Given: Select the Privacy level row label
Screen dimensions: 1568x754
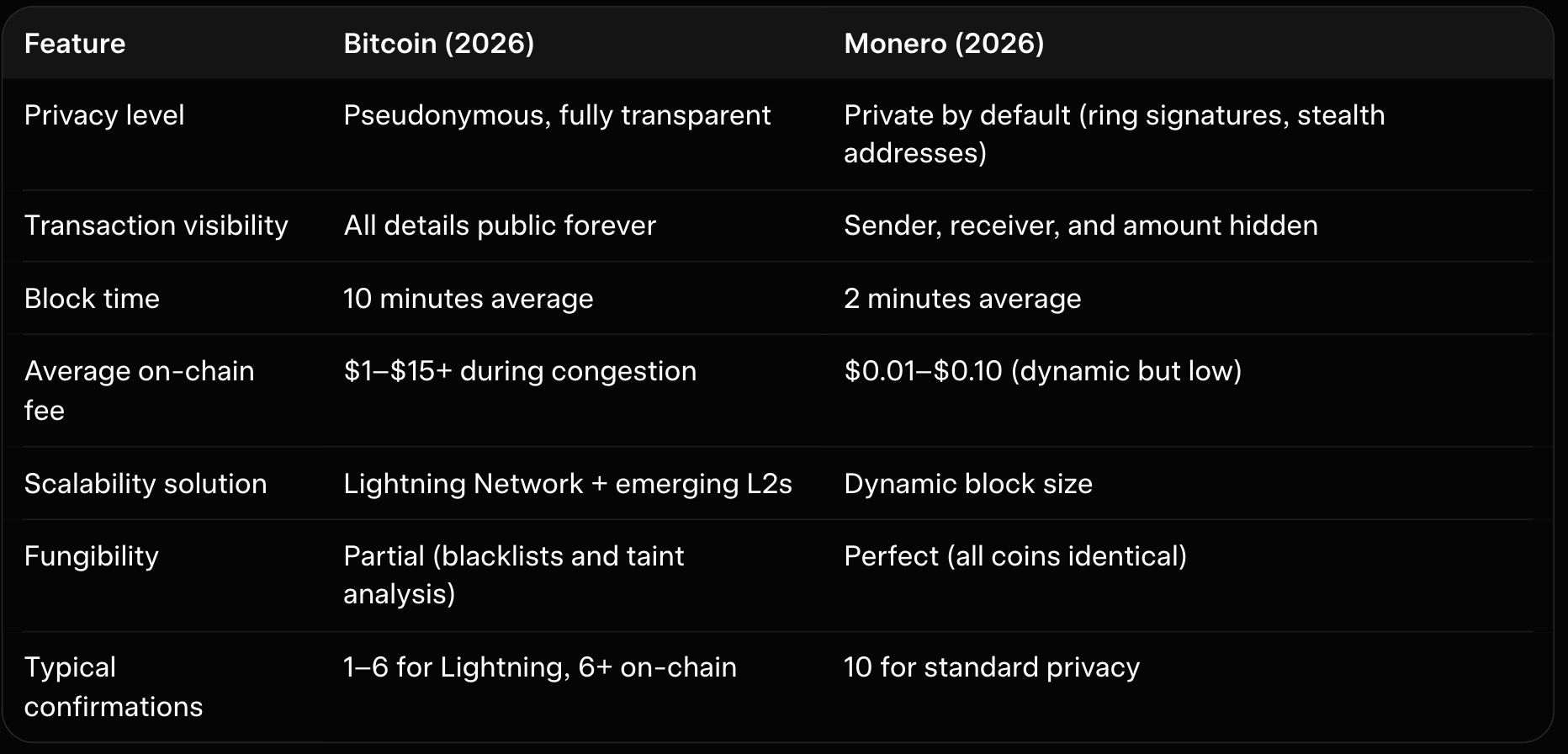Looking at the screenshot, I should coord(104,115).
